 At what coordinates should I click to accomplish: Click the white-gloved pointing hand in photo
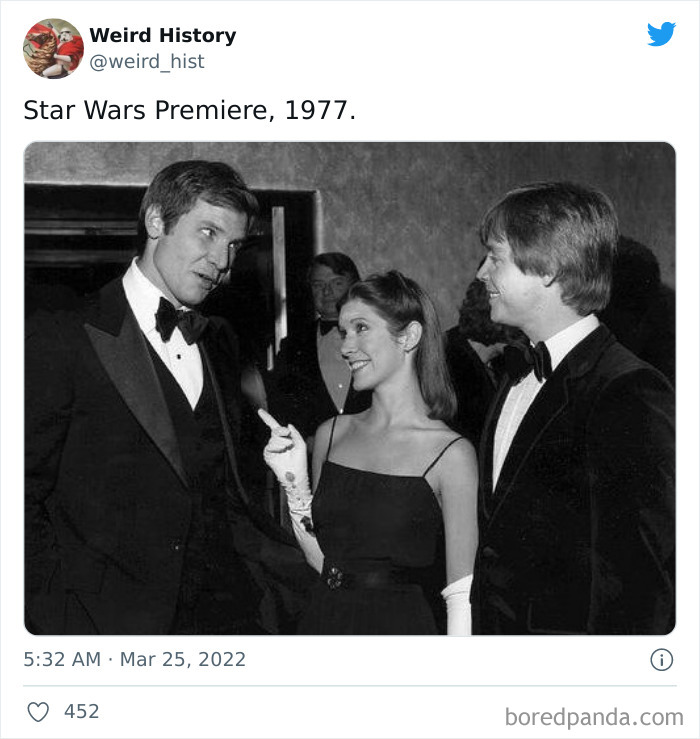point(280,441)
